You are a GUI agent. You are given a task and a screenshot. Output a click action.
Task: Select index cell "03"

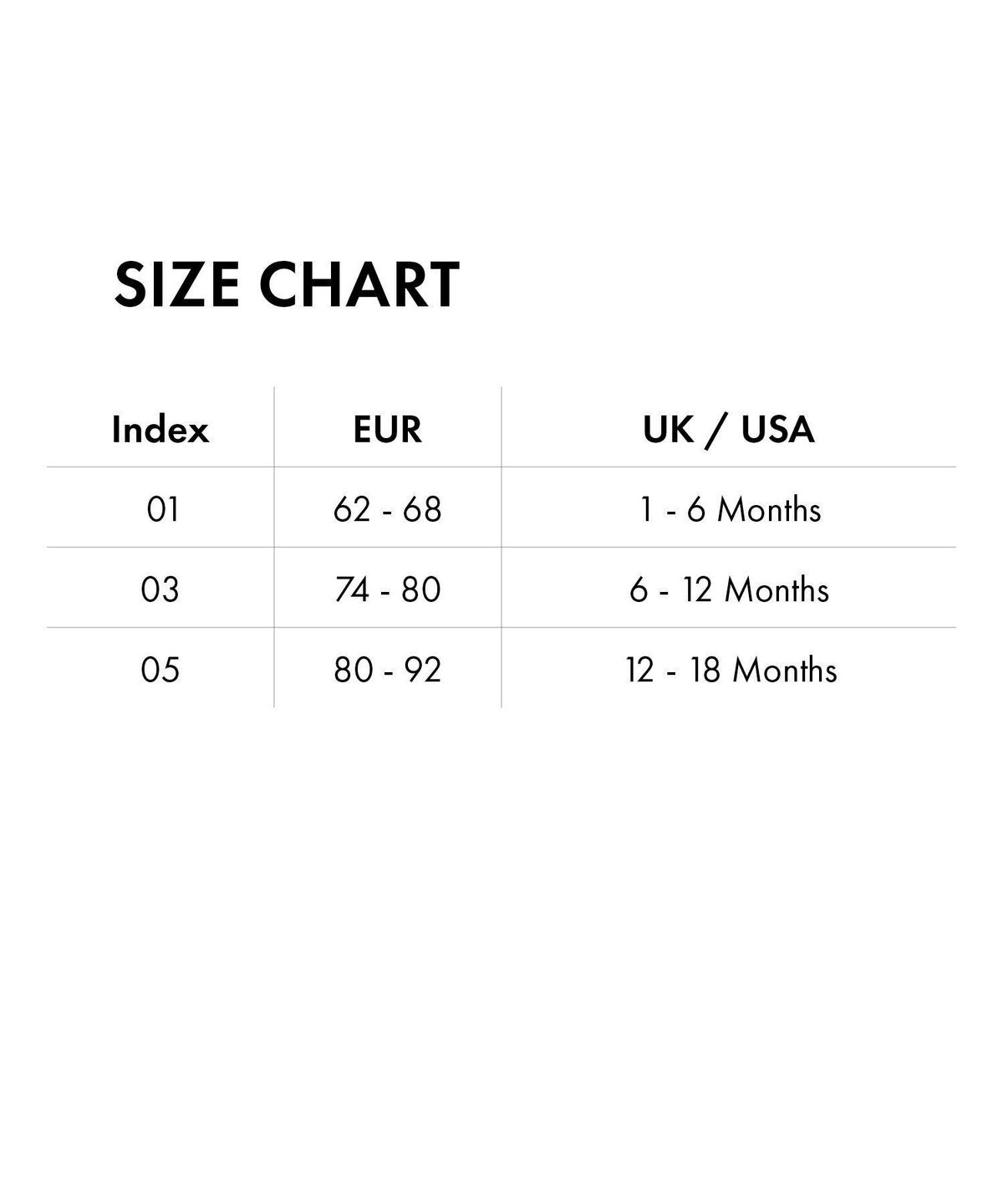click(160, 589)
